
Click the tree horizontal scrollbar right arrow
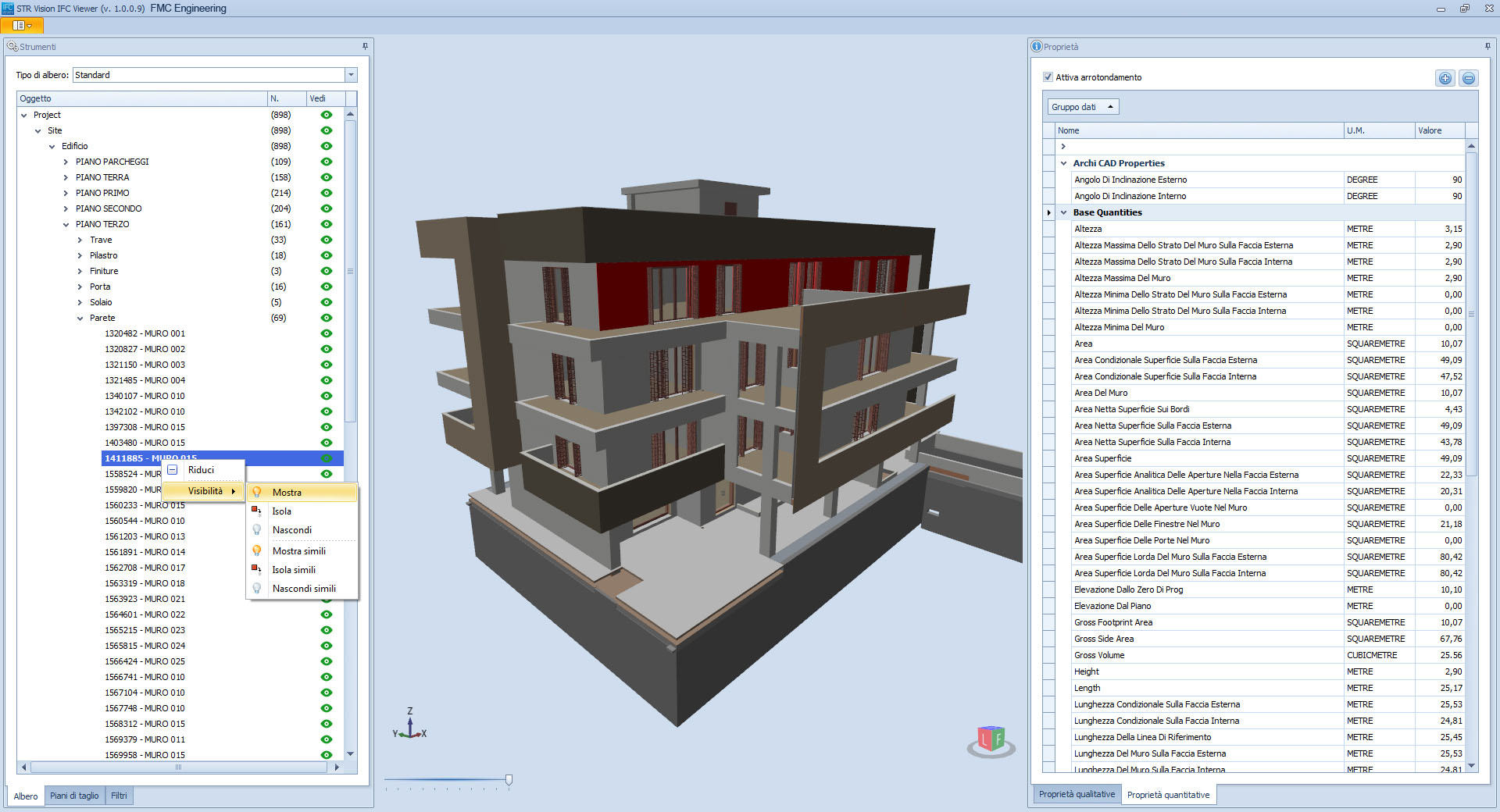(x=337, y=767)
